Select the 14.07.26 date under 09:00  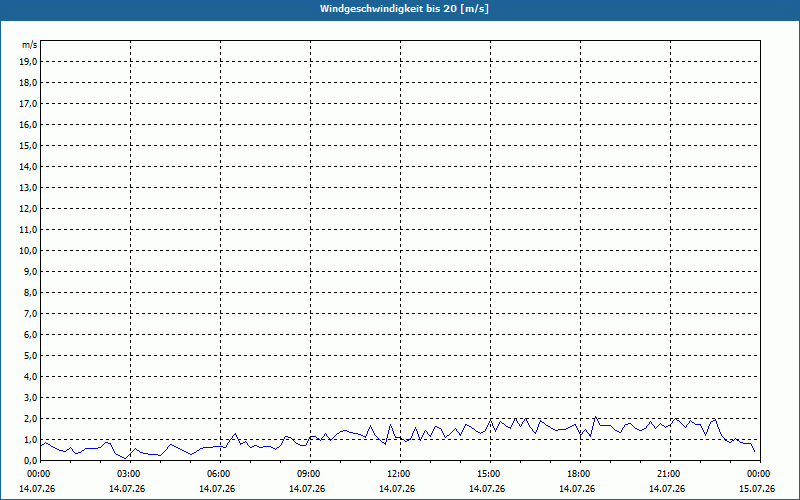coord(307,489)
